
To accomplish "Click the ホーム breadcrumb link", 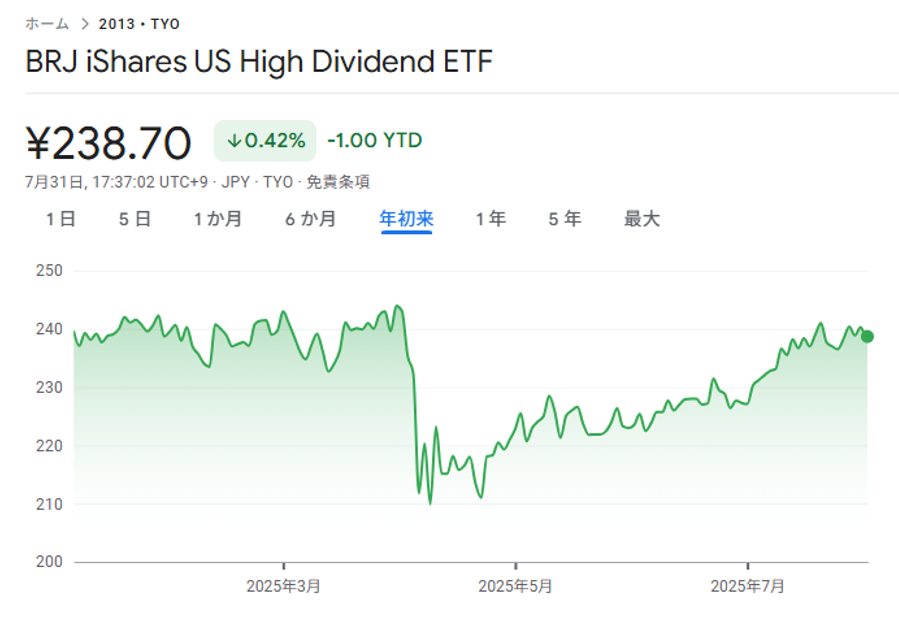I will click(47, 24).
